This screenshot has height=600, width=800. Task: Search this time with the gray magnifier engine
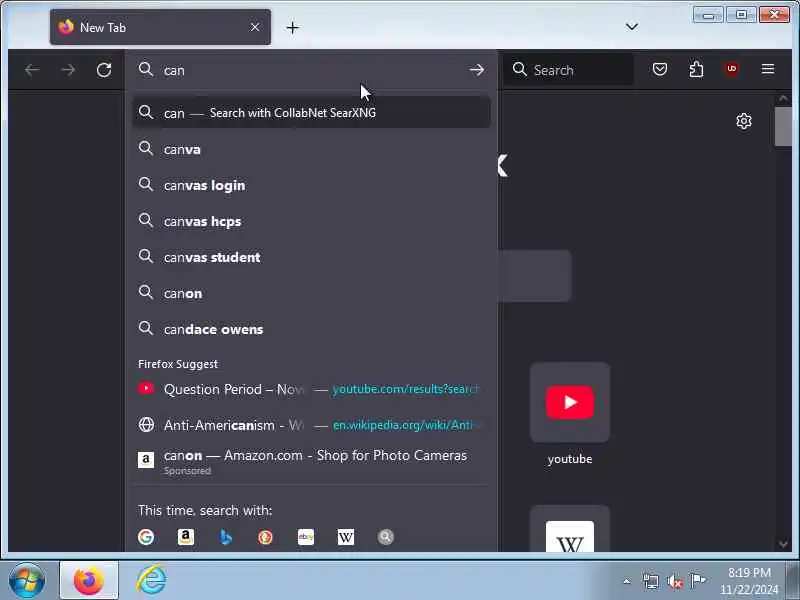[x=386, y=537]
